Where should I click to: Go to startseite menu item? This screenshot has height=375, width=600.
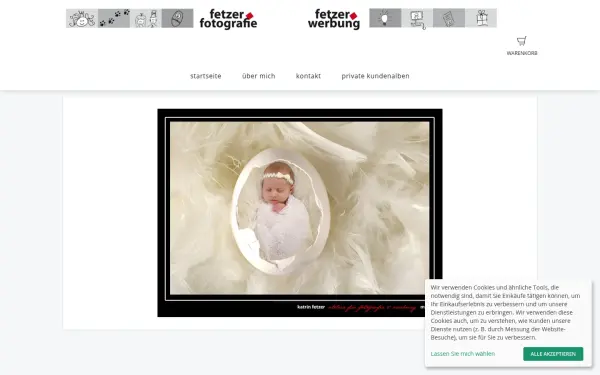click(206, 76)
